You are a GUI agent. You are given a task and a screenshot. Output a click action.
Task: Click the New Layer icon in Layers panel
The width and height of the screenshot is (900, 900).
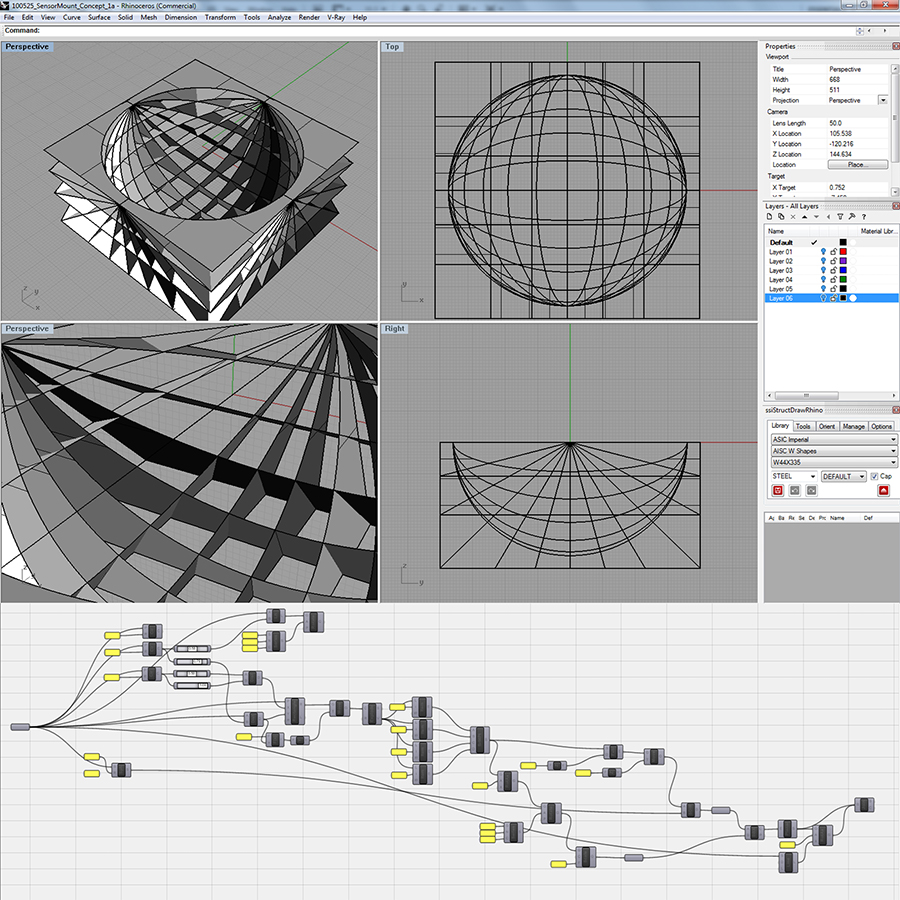770,217
